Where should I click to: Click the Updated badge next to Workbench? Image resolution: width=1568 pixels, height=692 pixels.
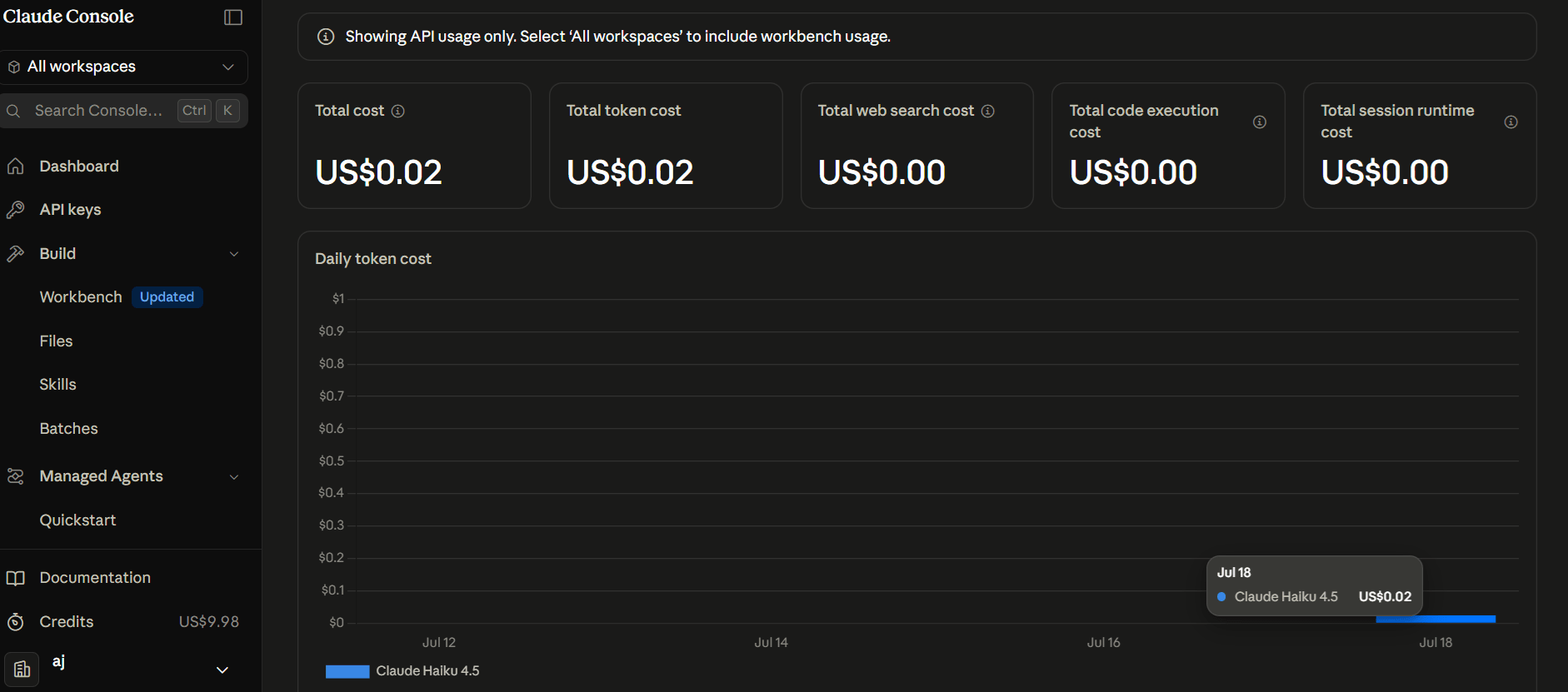pos(167,297)
